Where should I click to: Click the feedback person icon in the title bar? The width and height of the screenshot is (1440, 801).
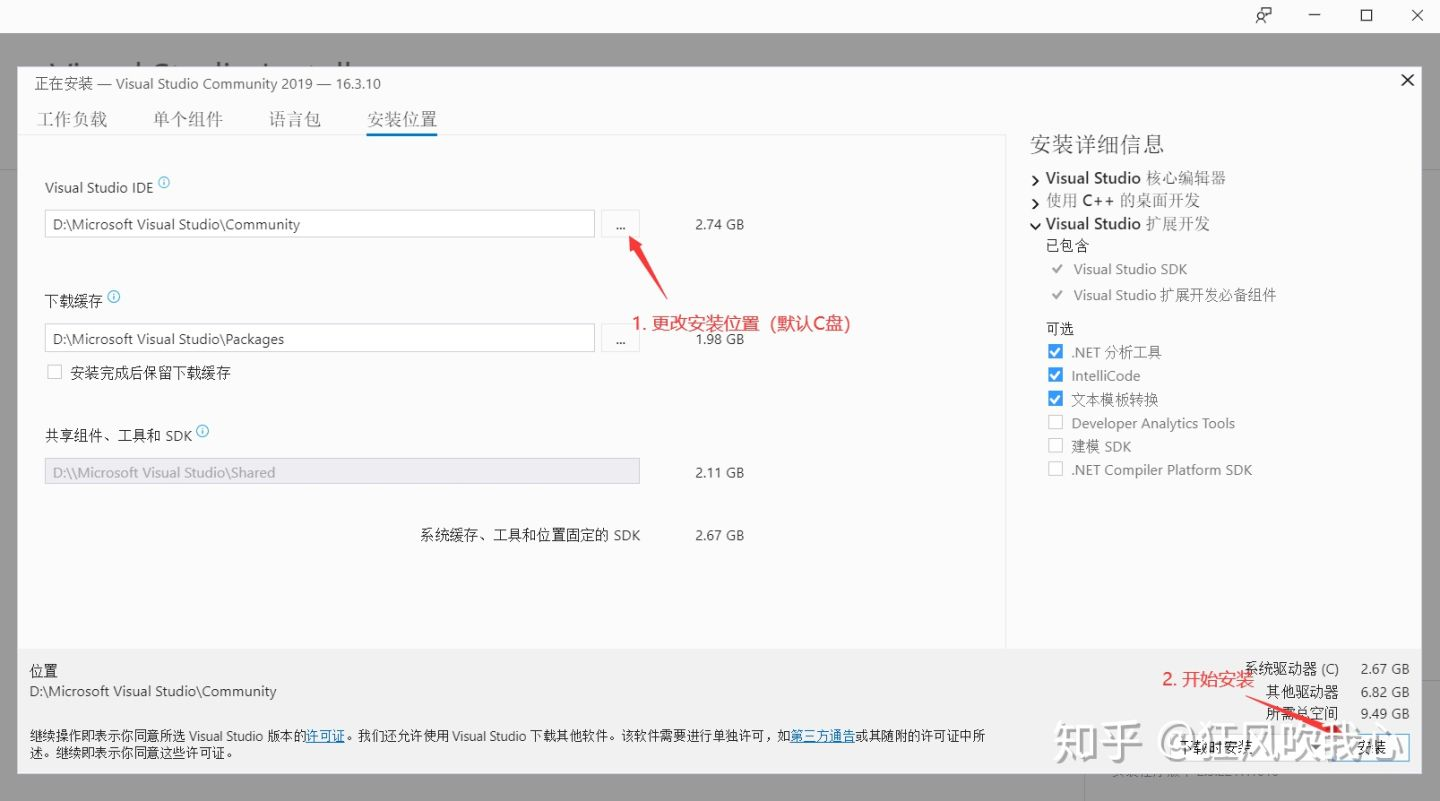(1263, 15)
